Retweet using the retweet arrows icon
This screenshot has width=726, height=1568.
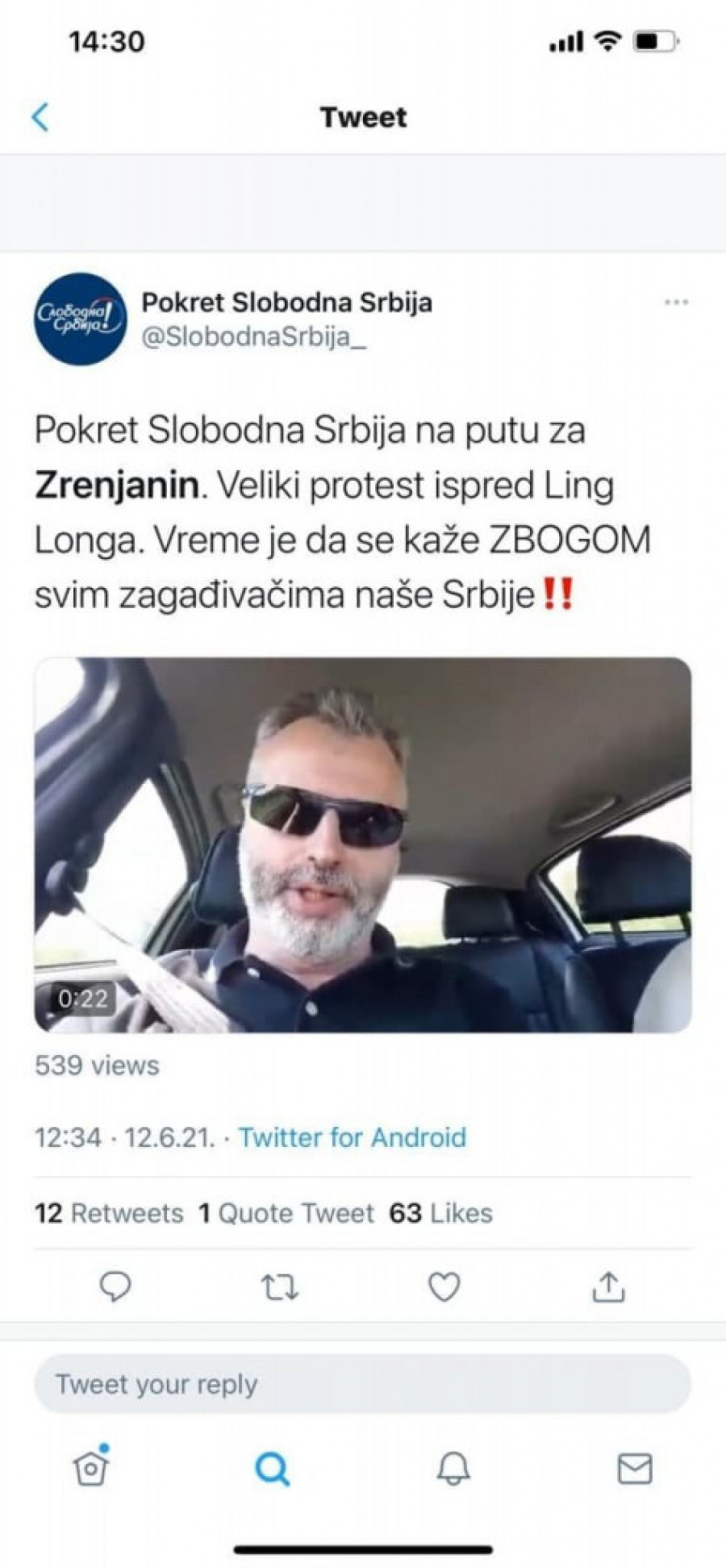280,1287
